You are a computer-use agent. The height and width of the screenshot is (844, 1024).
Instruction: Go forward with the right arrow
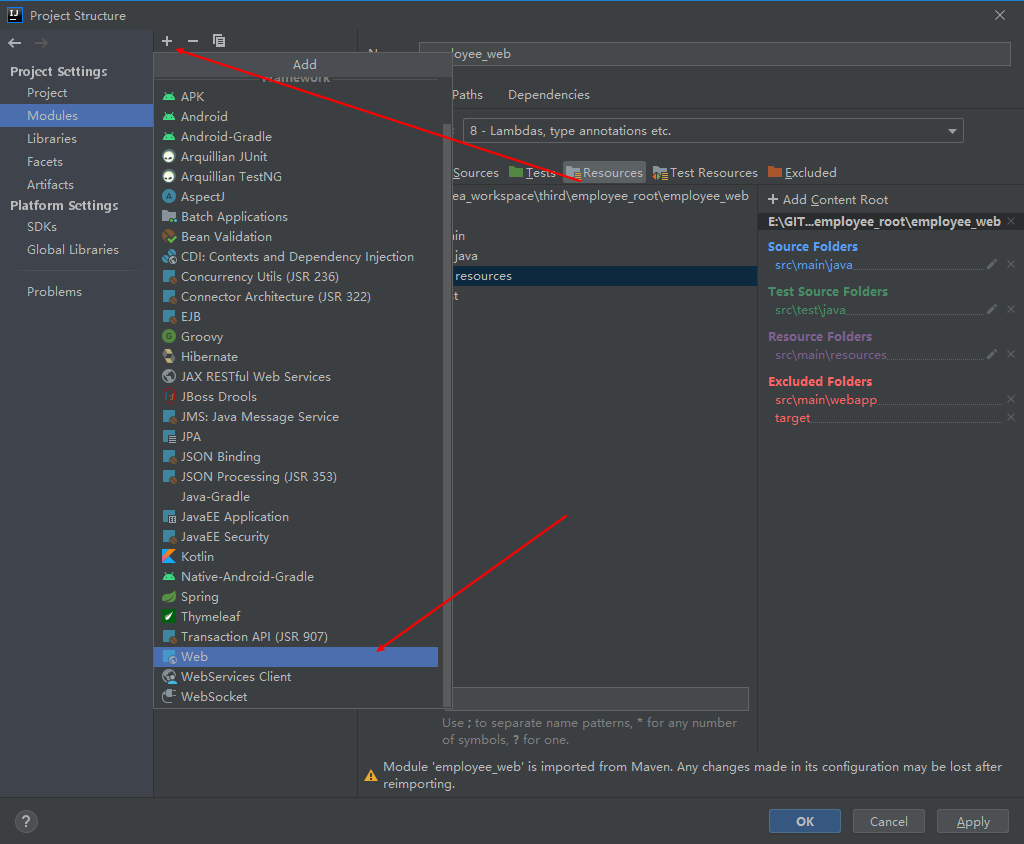pyautogui.click(x=41, y=43)
